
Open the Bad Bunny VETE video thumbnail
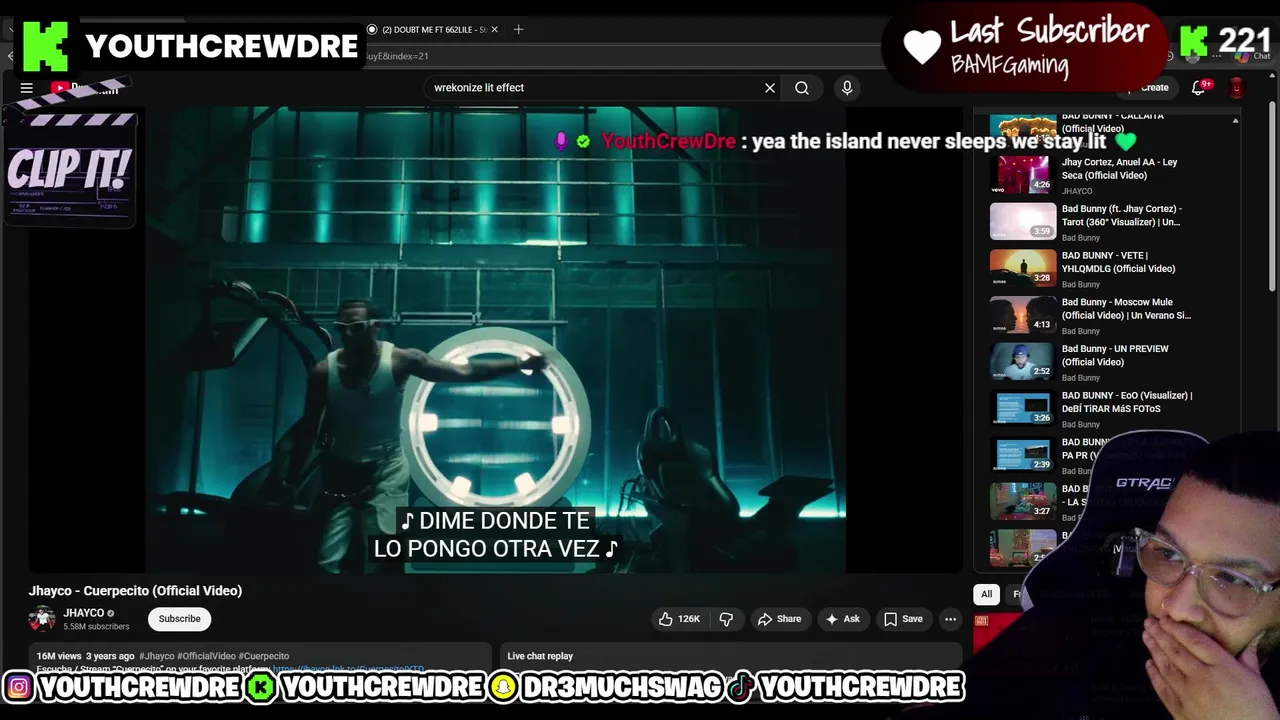[1023, 268]
